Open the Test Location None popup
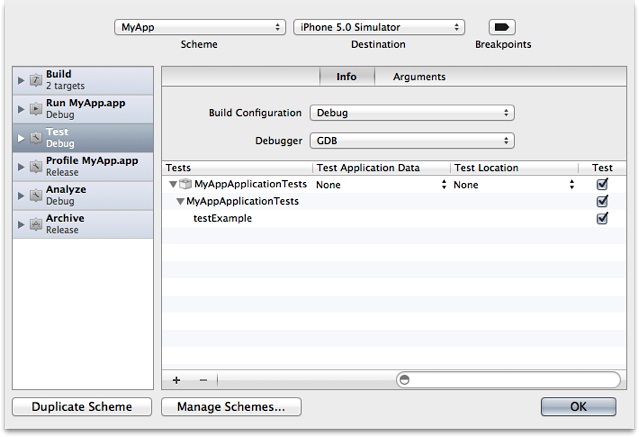 [x=514, y=185]
